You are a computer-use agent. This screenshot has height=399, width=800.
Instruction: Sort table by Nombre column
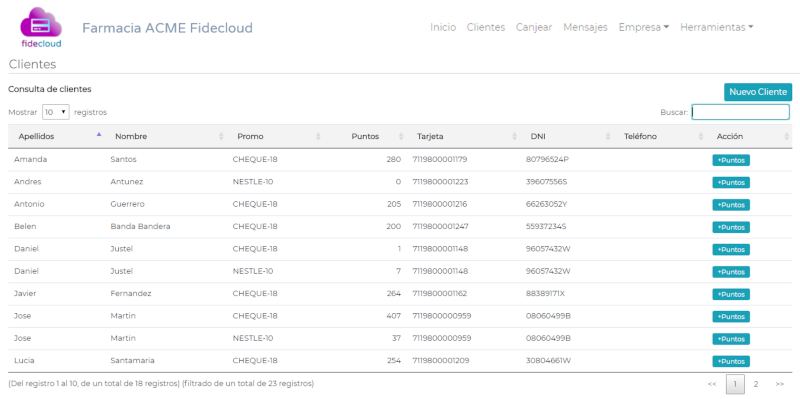coord(165,136)
